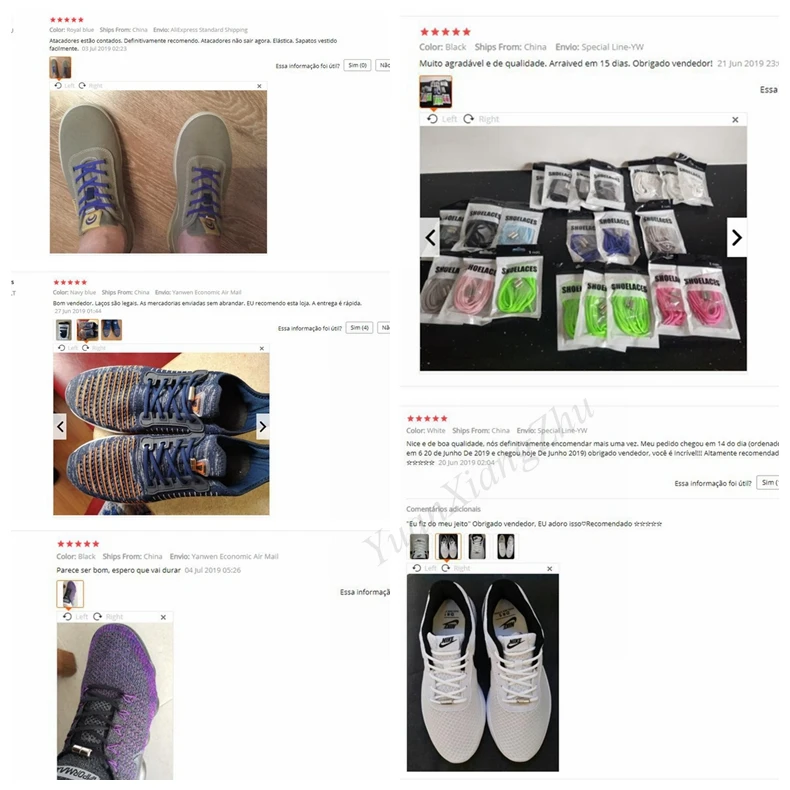Select purple sneaker review thumbnail
Image resolution: width=790 pixels, height=790 pixels.
pos(70,594)
